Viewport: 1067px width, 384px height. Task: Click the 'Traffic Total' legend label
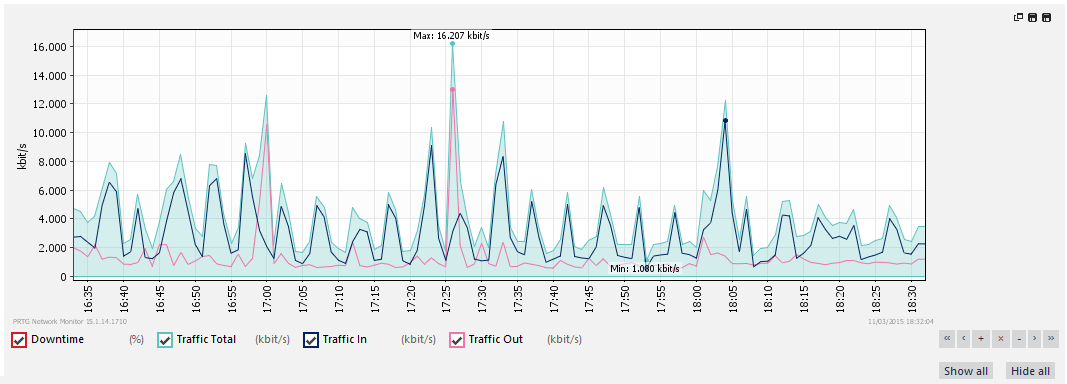(x=206, y=339)
